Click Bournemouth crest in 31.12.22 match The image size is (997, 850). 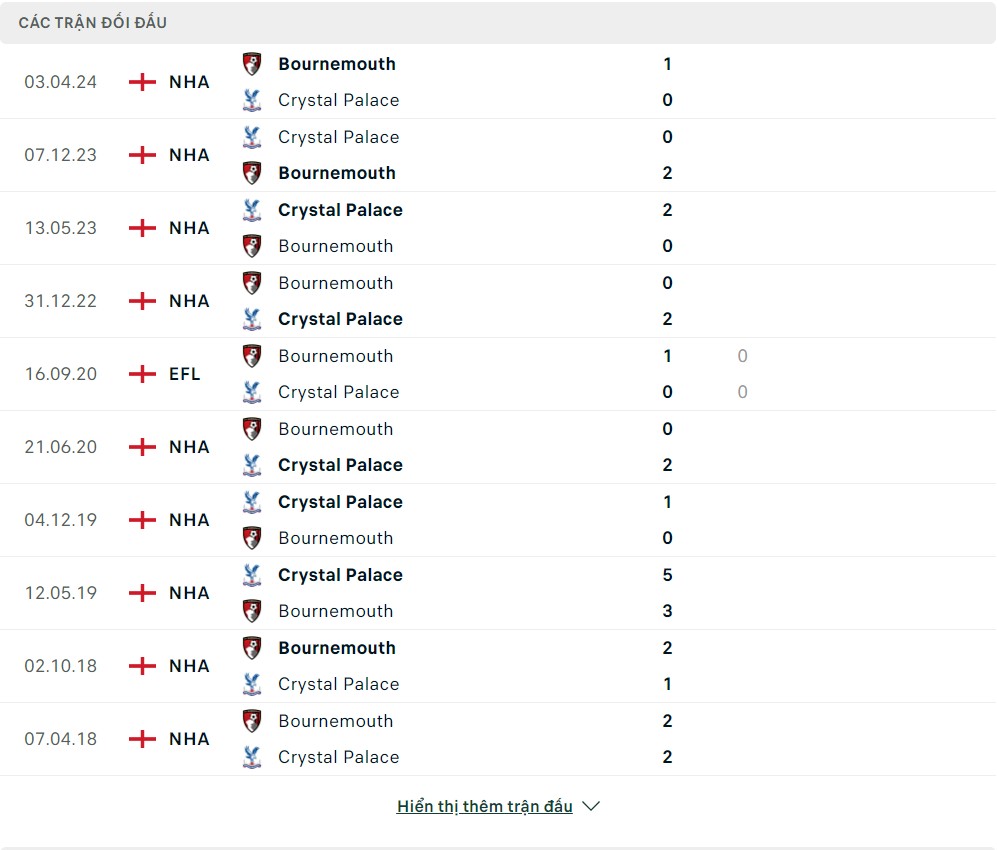[x=252, y=283]
